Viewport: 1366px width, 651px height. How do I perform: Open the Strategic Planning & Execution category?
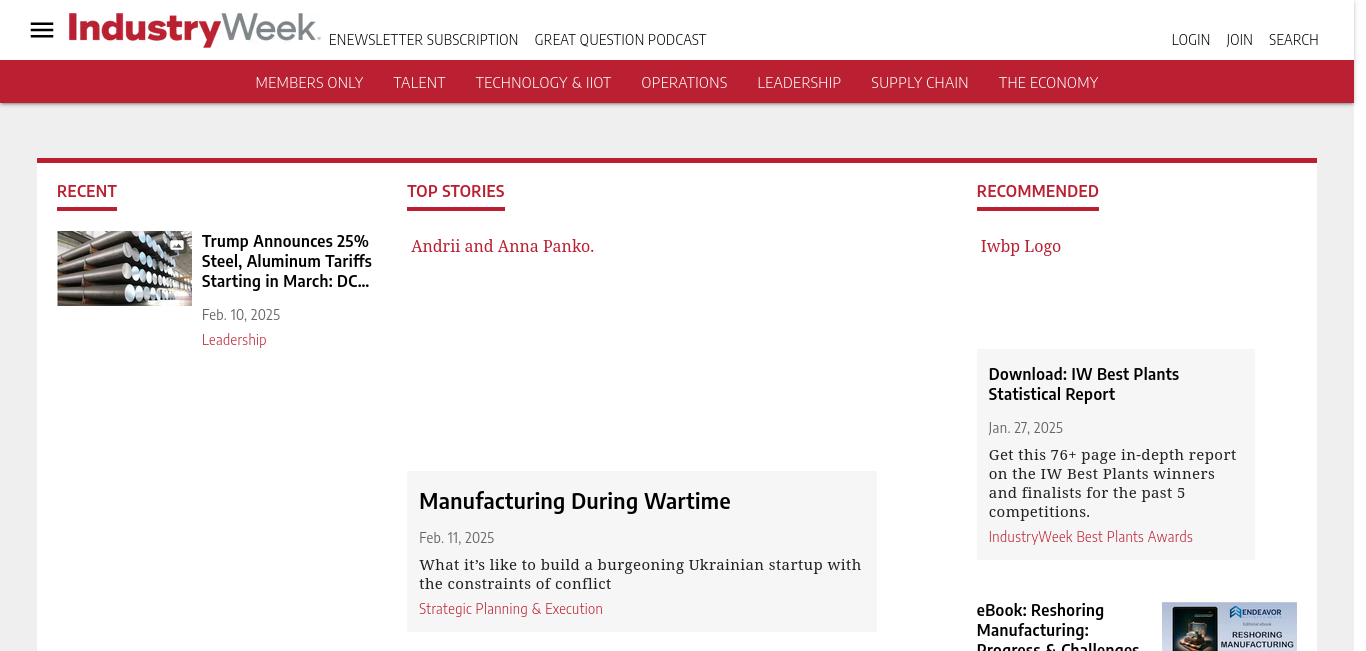pyautogui.click(x=511, y=609)
